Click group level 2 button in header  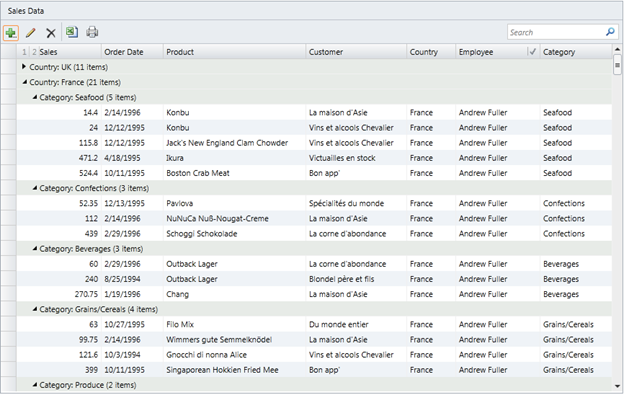click(34, 52)
